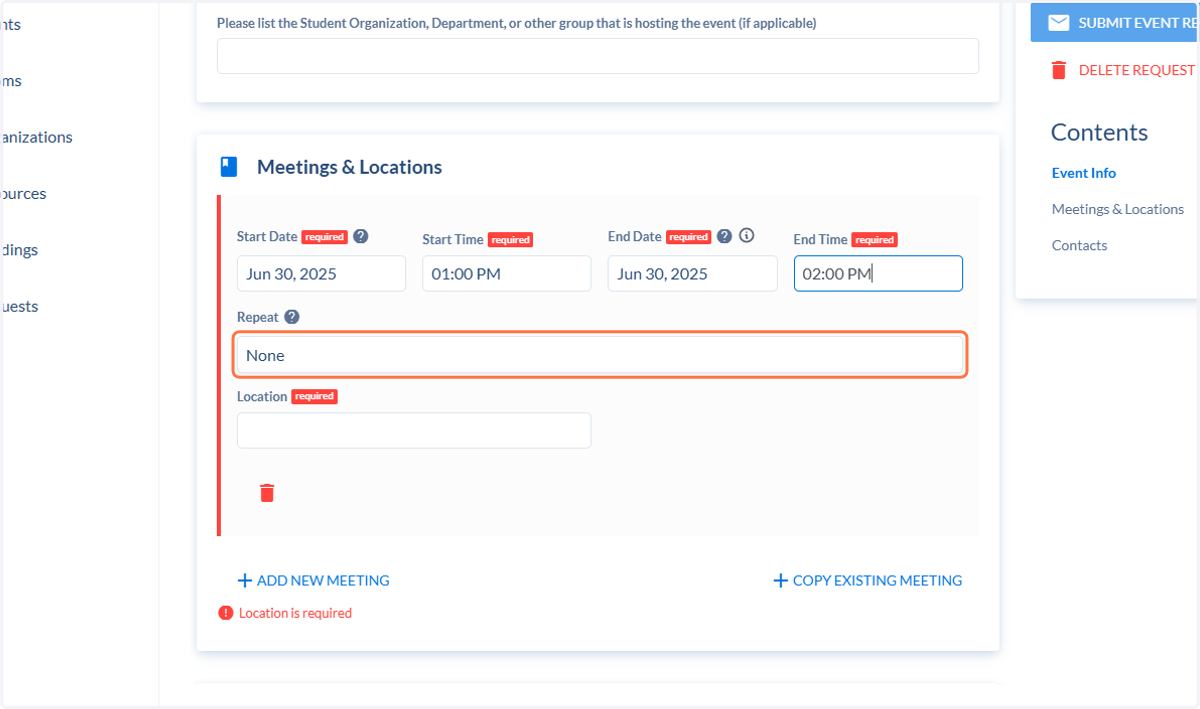
Task: Click the red trash icon under Location field
Action: tap(267, 493)
